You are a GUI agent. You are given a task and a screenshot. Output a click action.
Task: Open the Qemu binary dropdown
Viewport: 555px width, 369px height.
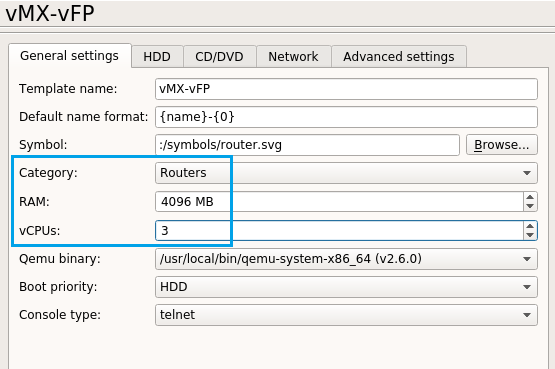point(346,259)
